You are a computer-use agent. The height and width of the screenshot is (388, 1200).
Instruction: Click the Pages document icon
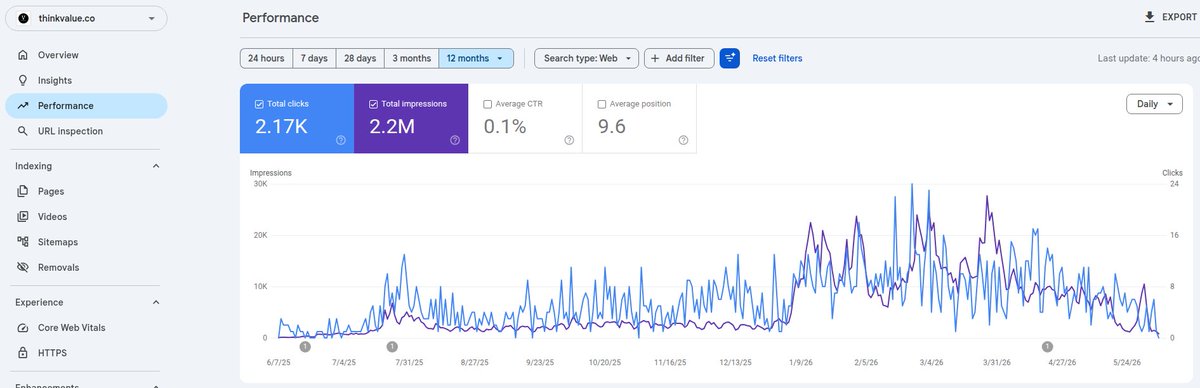22,191
